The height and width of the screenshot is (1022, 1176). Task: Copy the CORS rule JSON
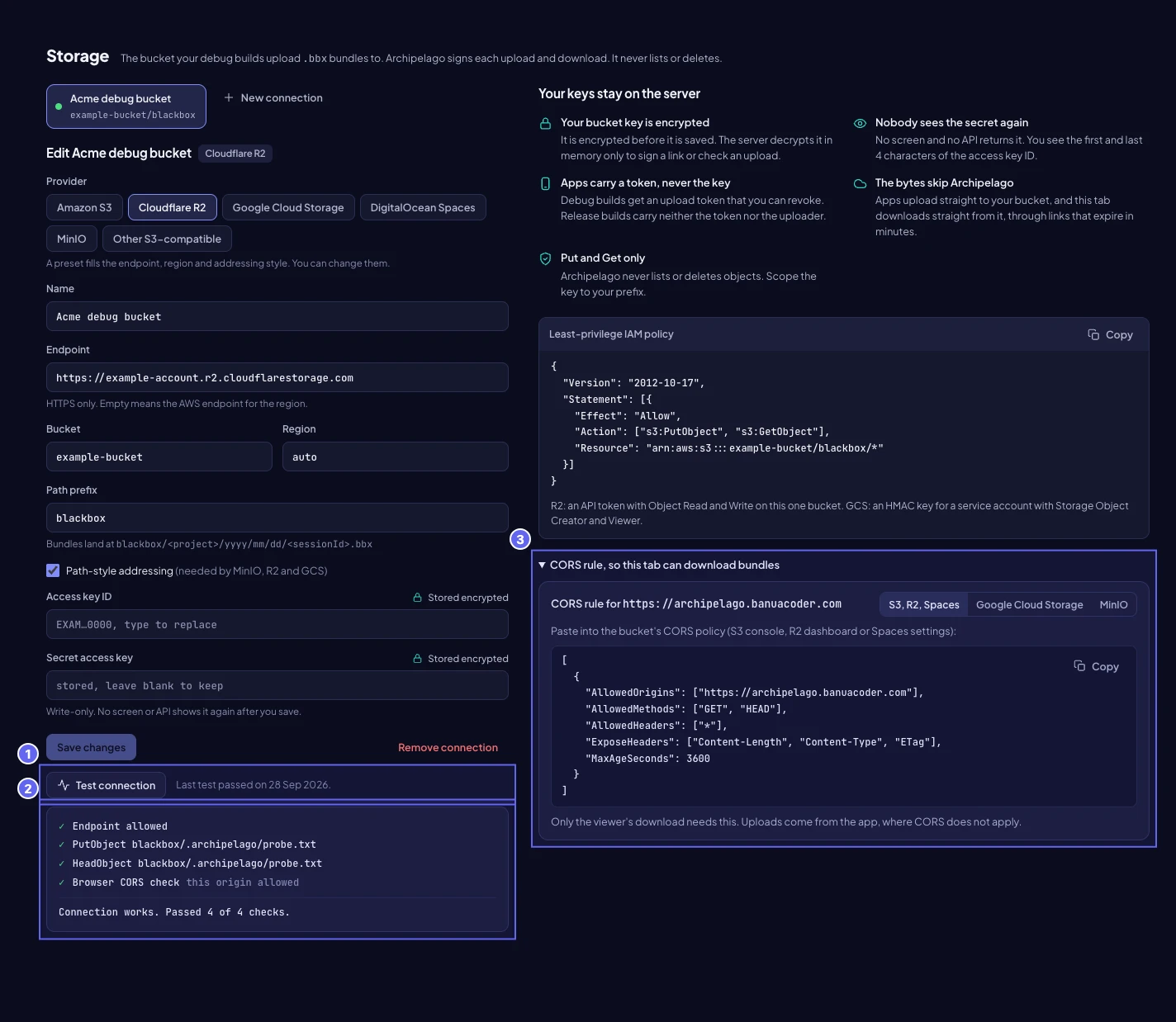pyautogui.click(x=1096, y=666)
